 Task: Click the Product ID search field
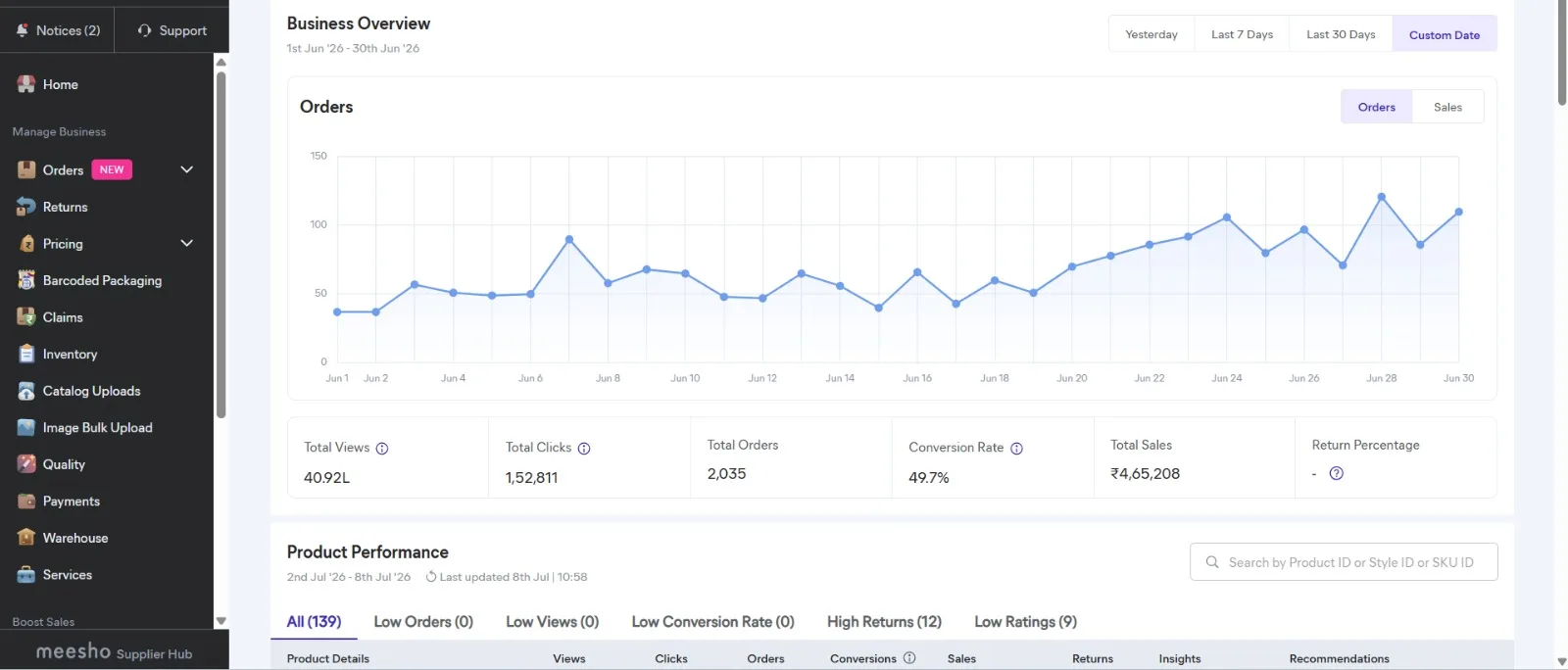tap(1344, 562)
